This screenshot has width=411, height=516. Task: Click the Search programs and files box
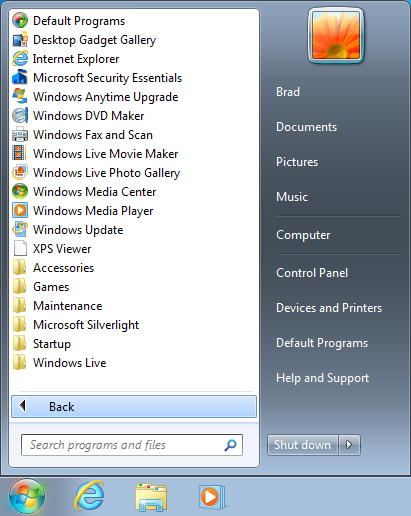click(x=132, y=445)
